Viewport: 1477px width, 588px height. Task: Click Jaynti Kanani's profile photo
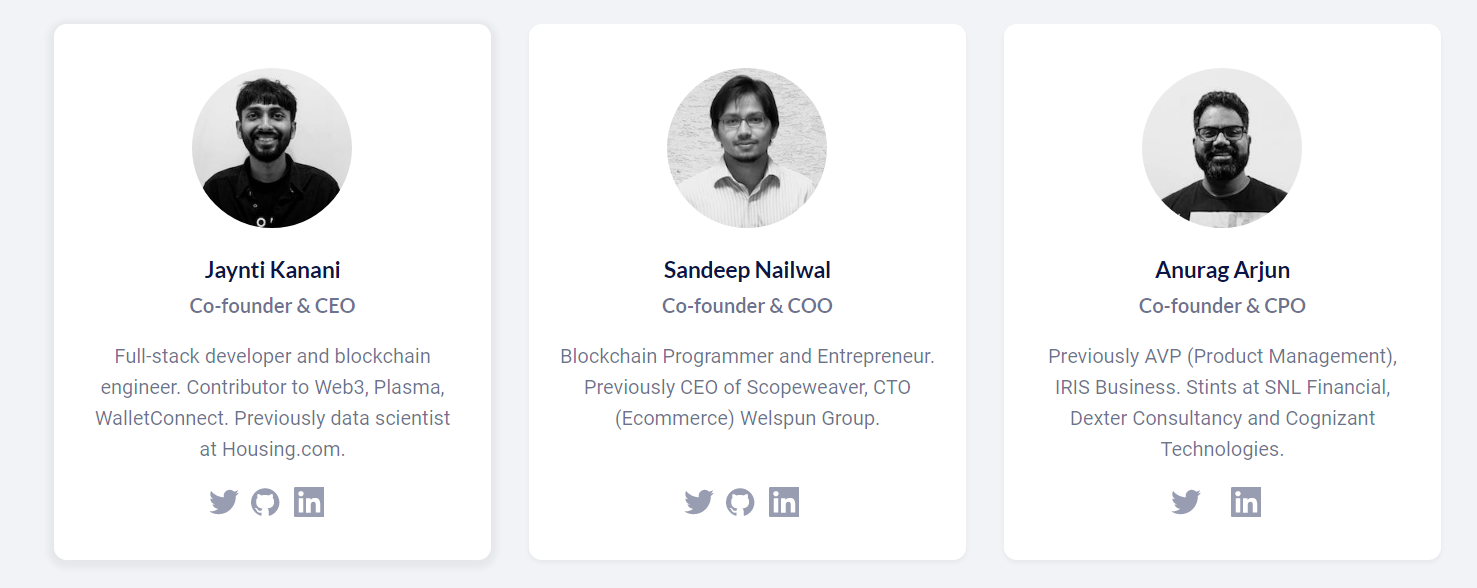[x=272, y=148]
